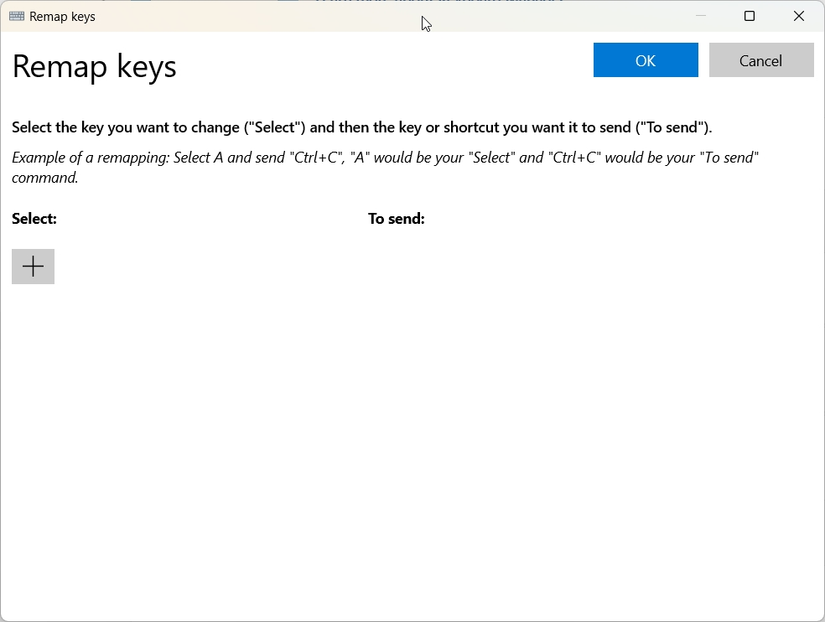Screen dimensions: 825x622
Task: Click the large "Remap keys" page heading
Action: [x=94, y=66]
